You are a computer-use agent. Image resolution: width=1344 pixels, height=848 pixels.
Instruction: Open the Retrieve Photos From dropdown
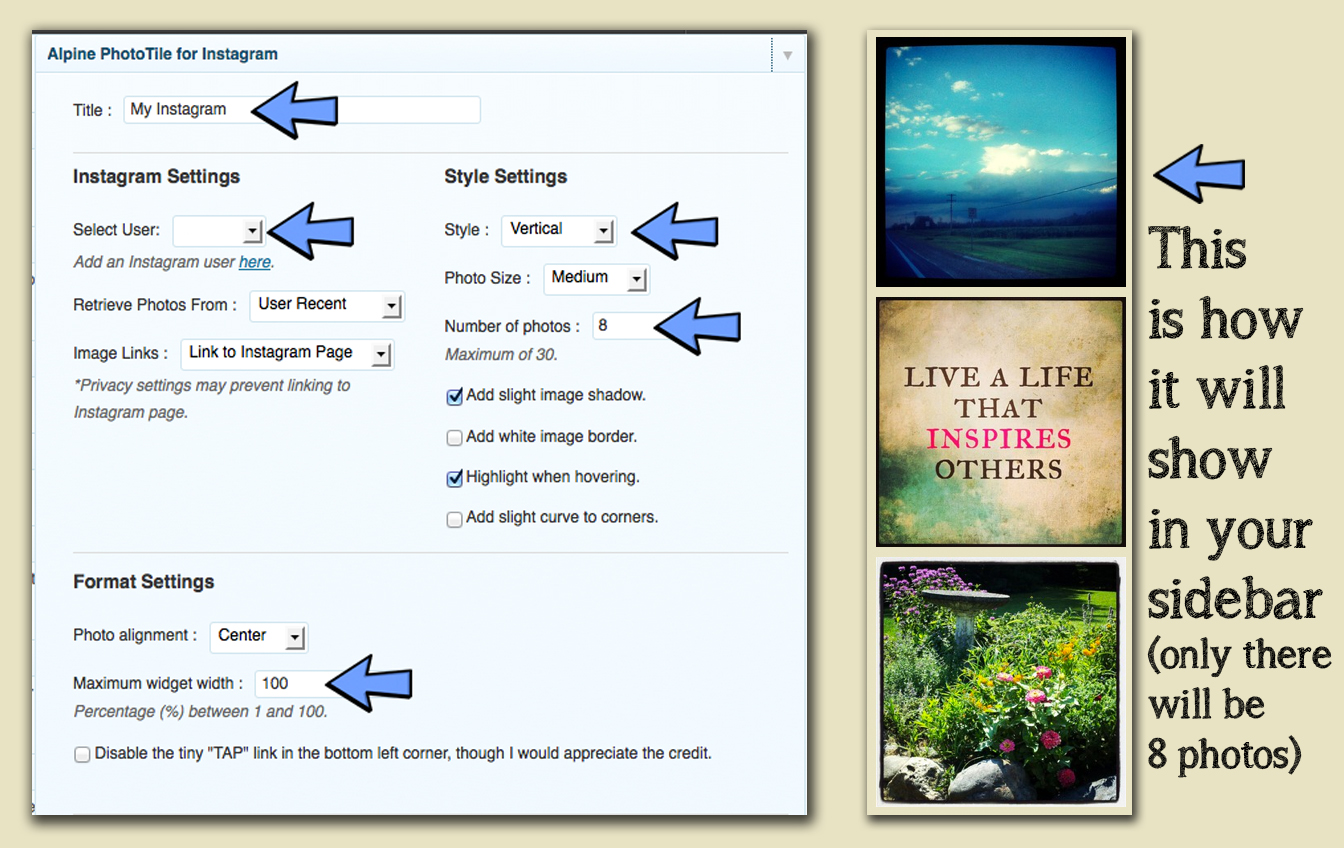point(327,305)
